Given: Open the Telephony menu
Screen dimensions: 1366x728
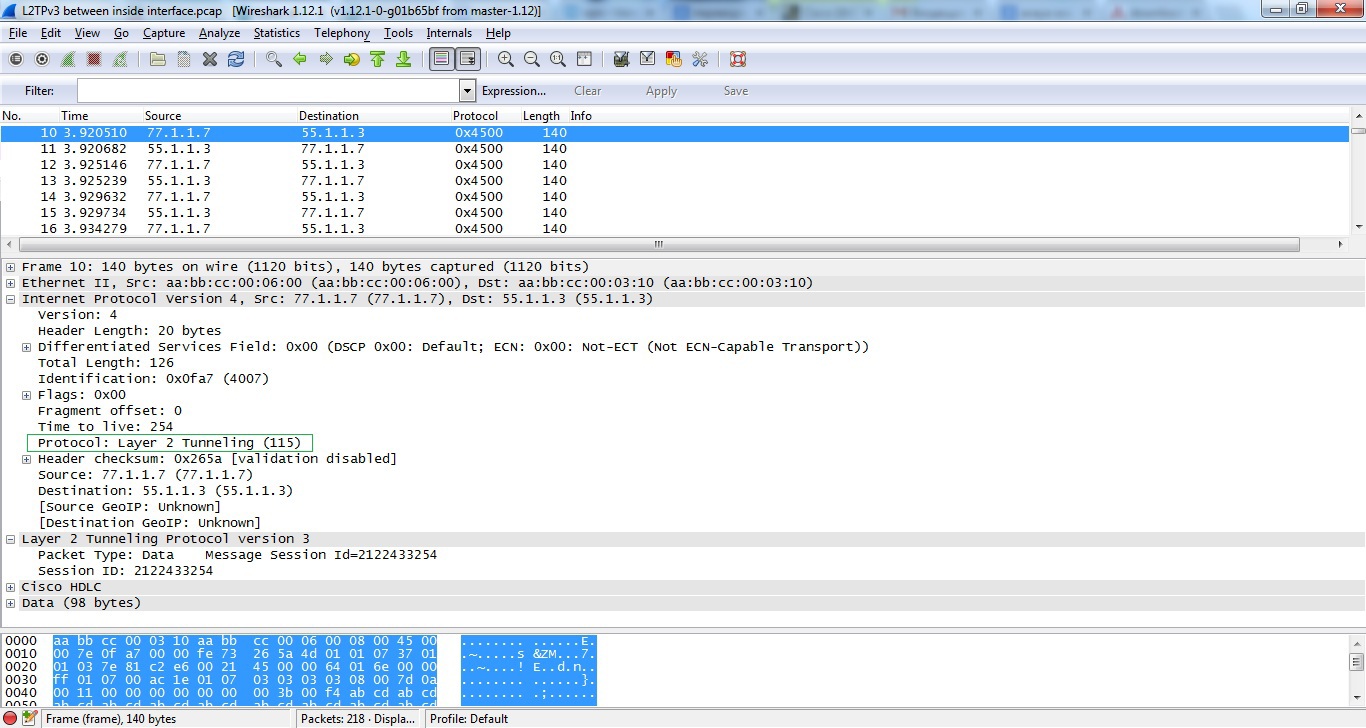Looking at the screenshot, I should pyautogui.click(x=342, y=33).
